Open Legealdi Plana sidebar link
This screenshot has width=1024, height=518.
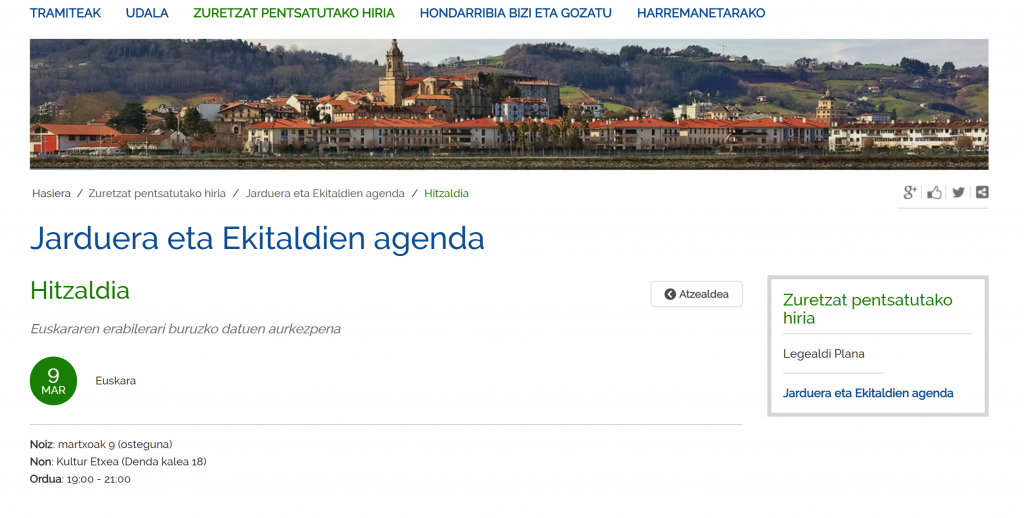pos(824,354)
